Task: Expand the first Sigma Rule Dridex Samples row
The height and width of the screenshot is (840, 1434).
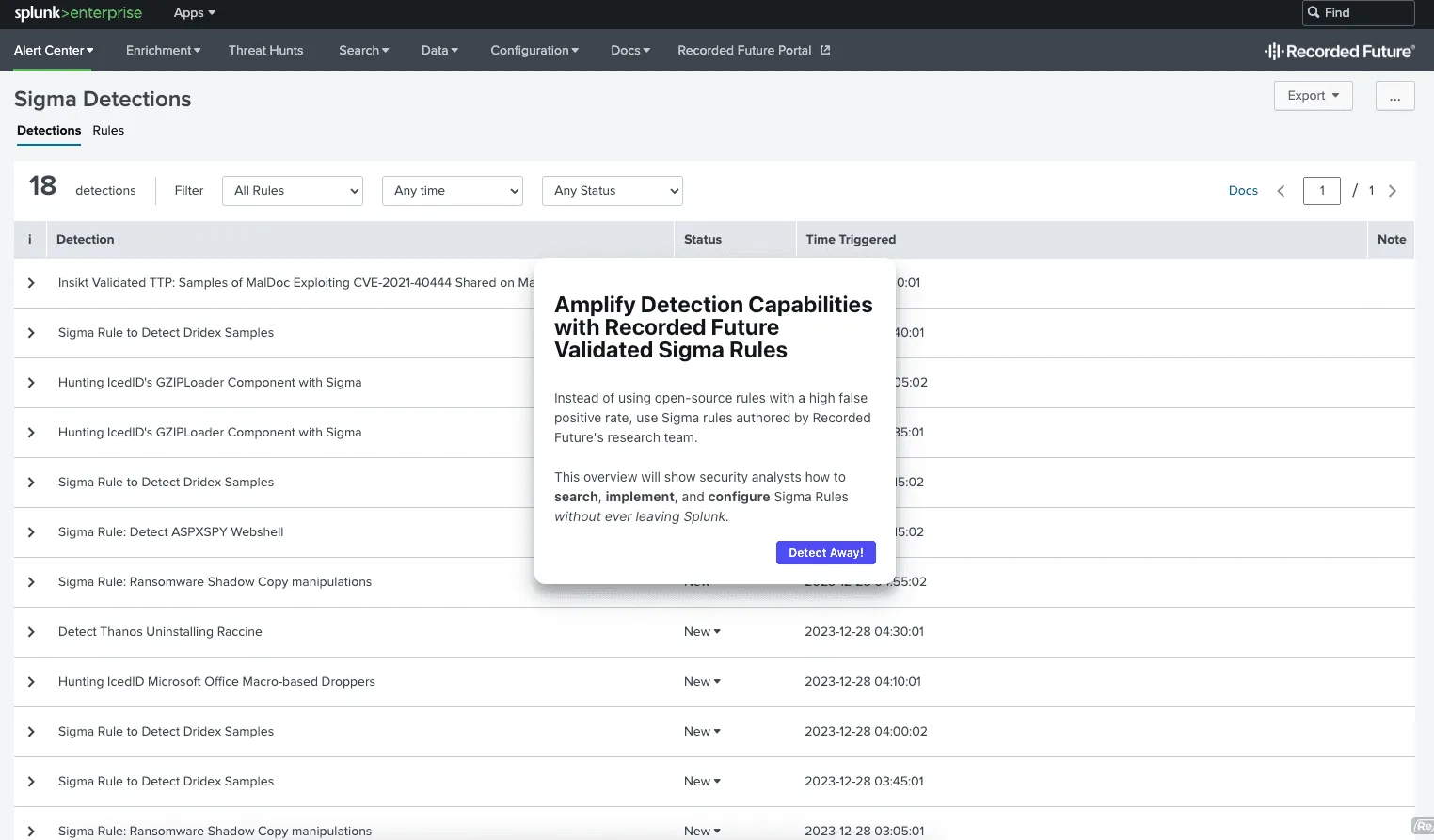Action: [31, 333]
